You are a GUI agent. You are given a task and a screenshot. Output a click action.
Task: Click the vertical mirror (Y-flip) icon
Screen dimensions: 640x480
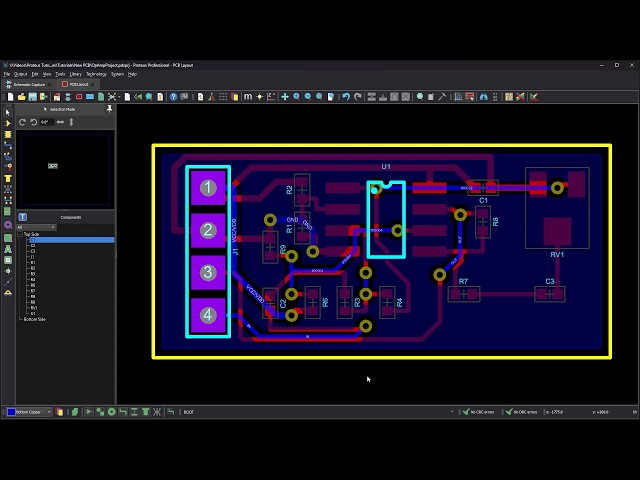[x=71, y=122]
